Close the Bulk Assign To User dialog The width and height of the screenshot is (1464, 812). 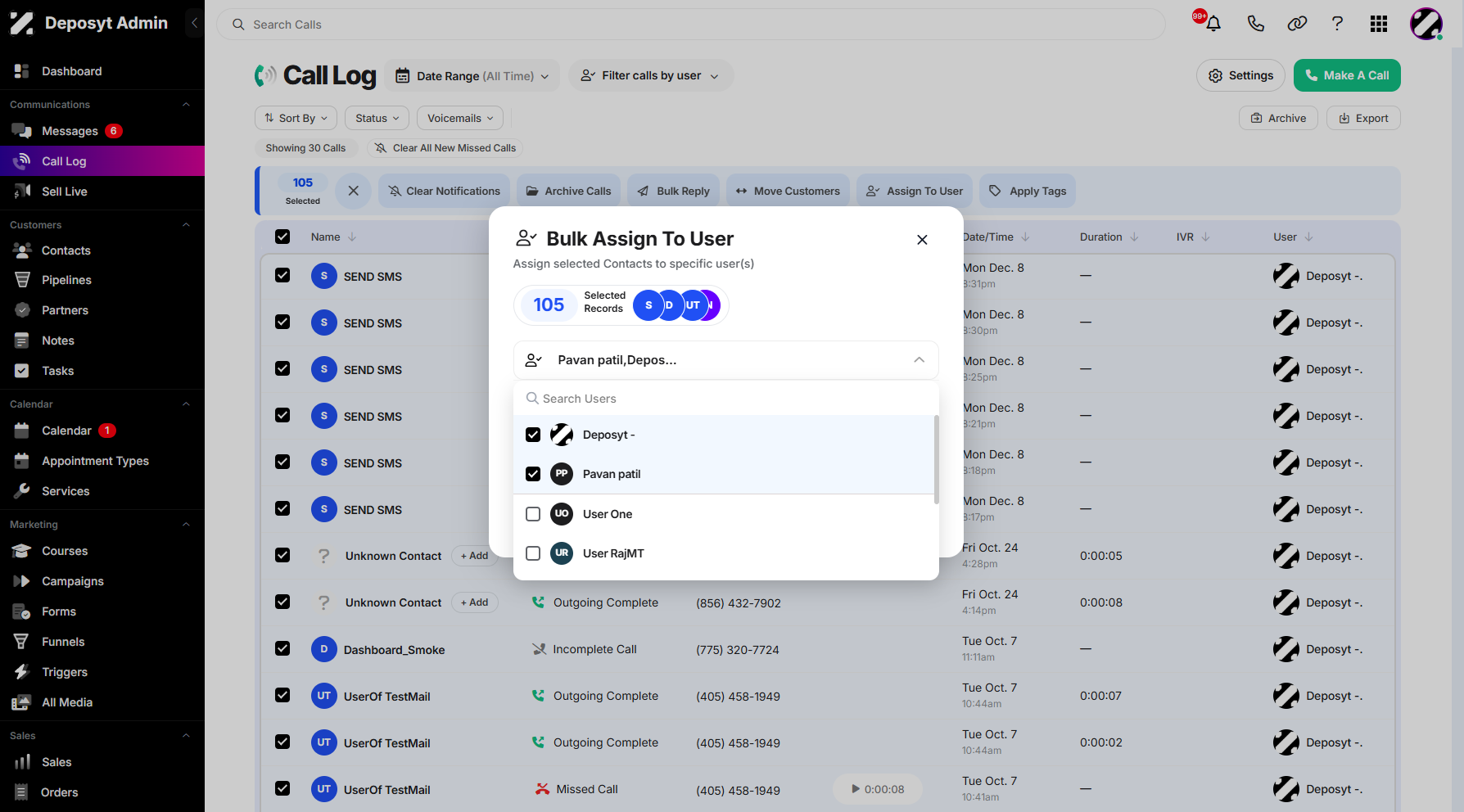tap(922, 240)
